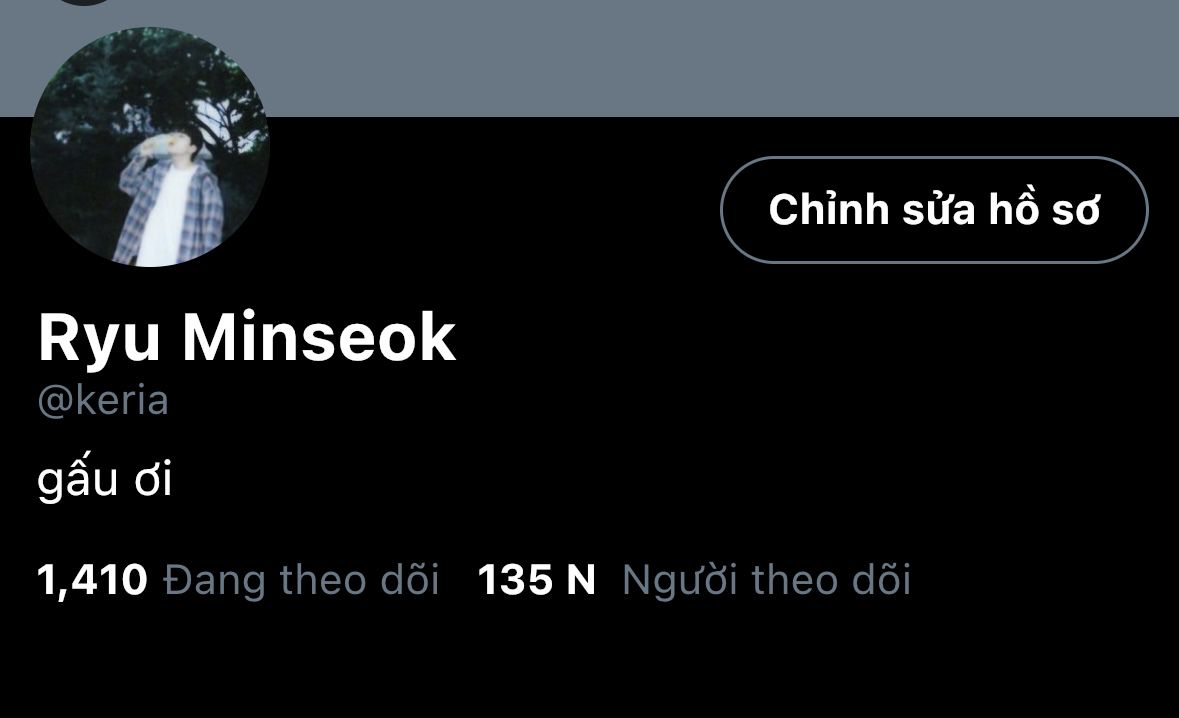Viewport: 1179px width, 718px height.
Task: Open the circular profile avatar photo
Action: (x=150, y=147)
